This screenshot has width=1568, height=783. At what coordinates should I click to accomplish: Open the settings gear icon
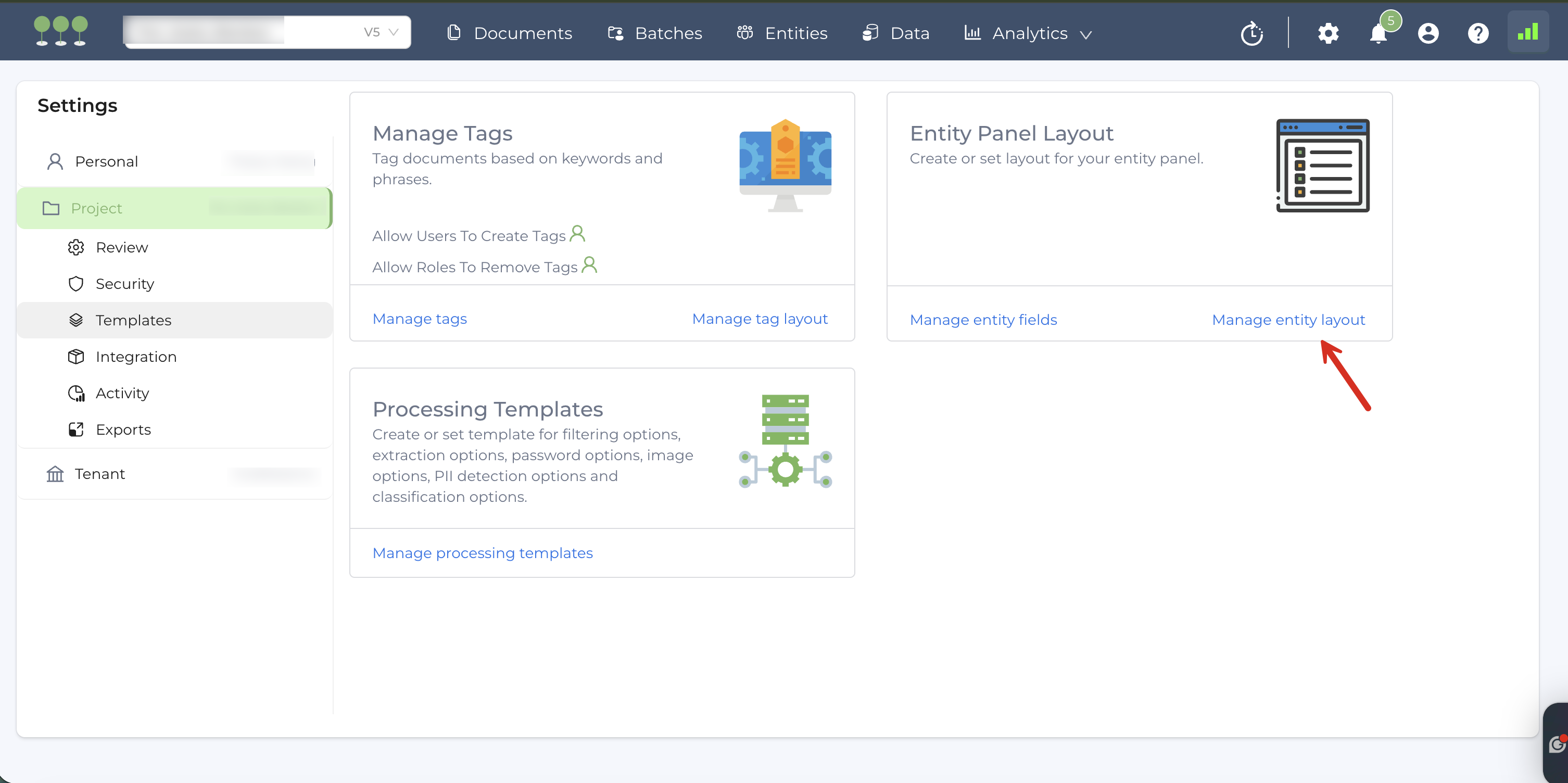(1327, 33)
